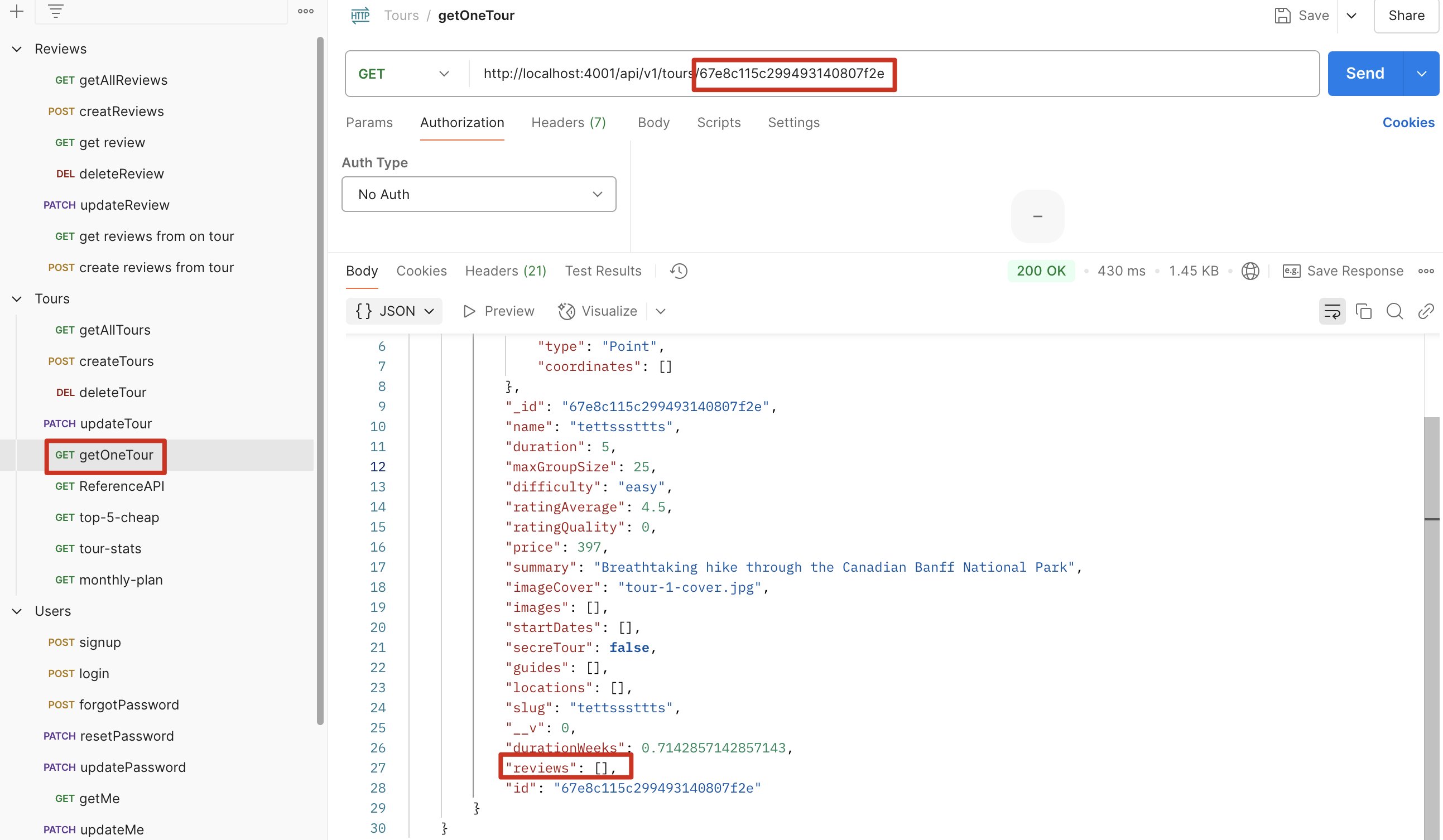This screenshot has width=1443, height=840.
Task: Open the JSON format dropdown
Action: pos(394,311)
